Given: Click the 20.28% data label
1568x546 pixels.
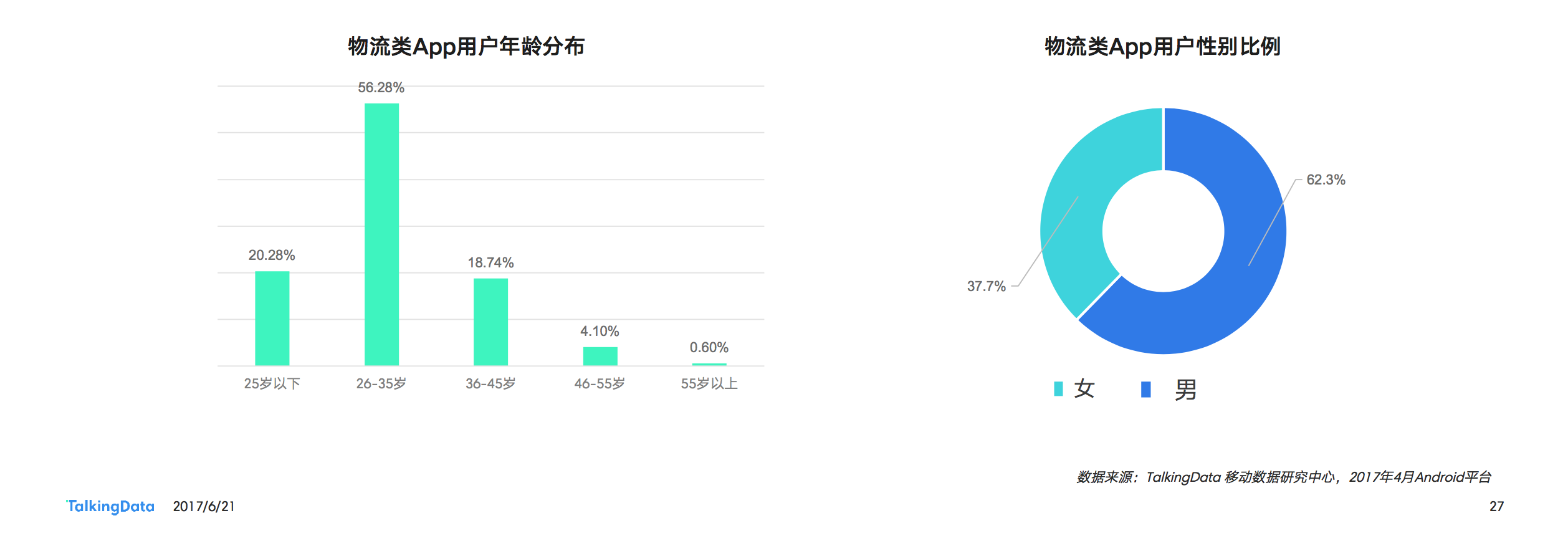Looking at the screenshot, I should click(x=272, y=256).
